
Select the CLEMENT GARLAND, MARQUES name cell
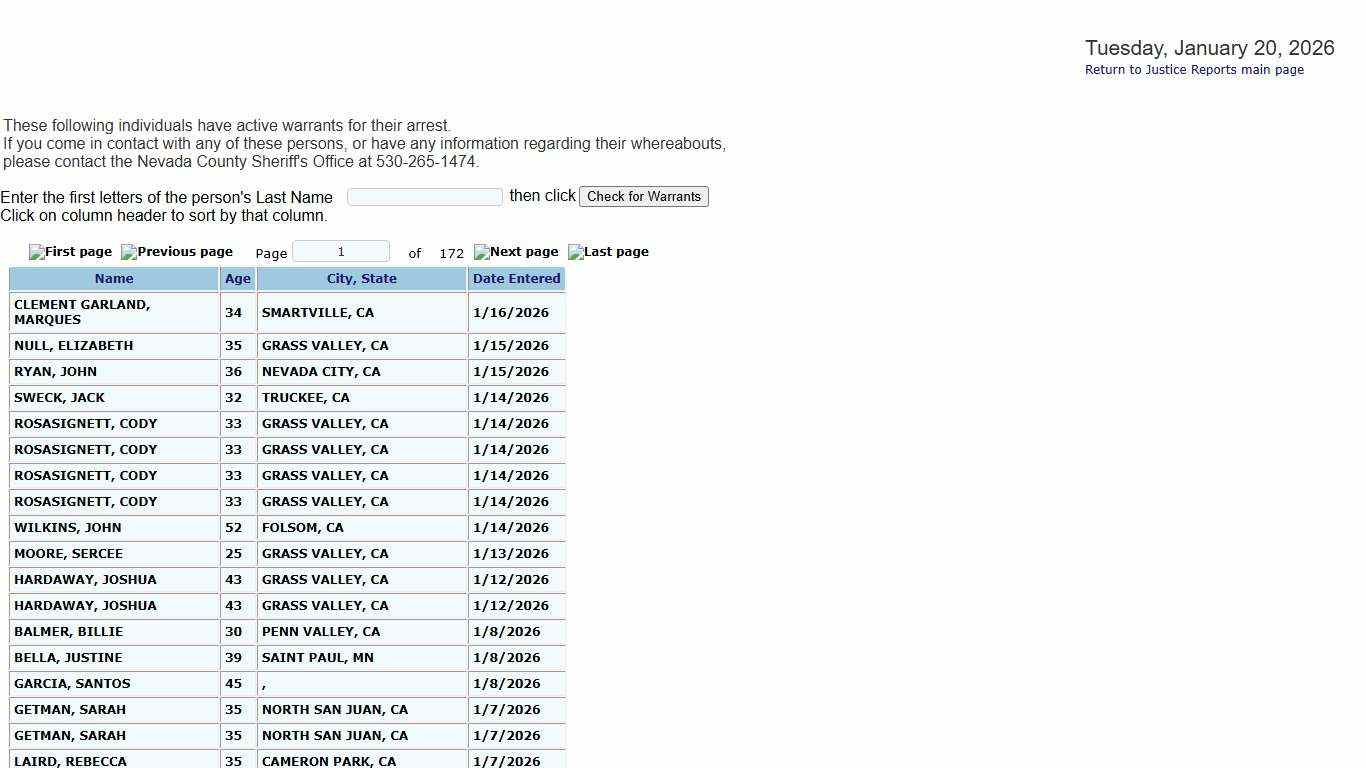pyautogui.click(x=82, y=312)
